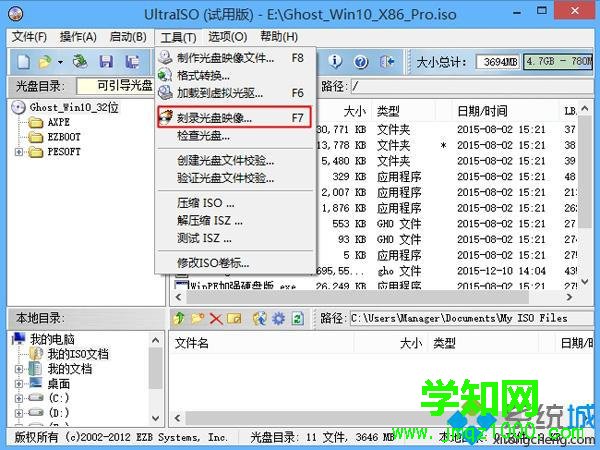
Task: Click the Open CD/DVD toolbar icon
Action: point(80,62)
